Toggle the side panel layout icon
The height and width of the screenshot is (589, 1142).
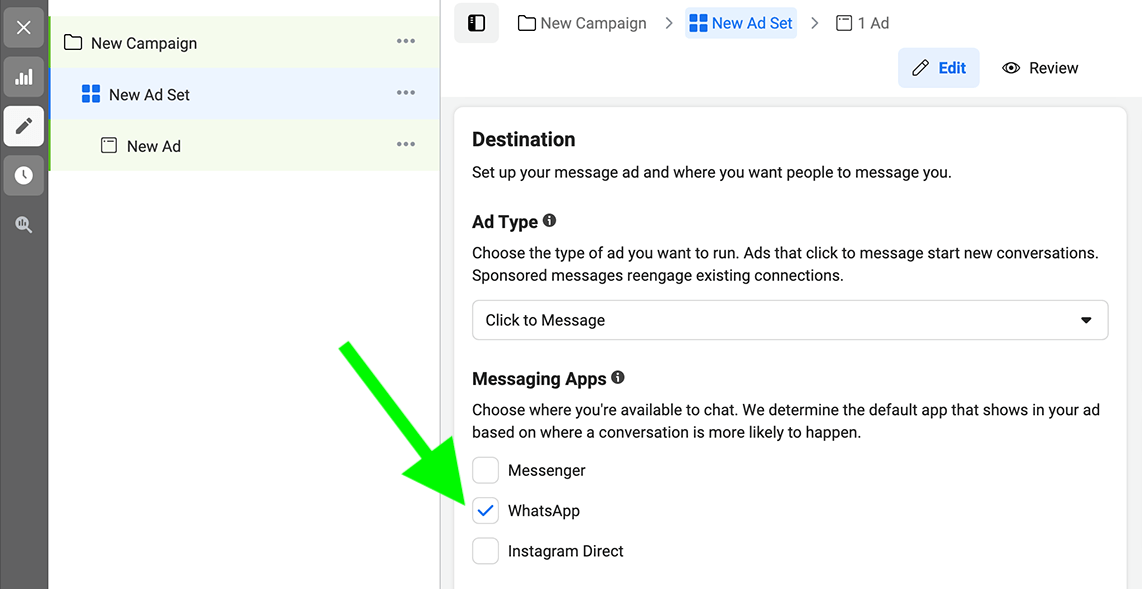point(476,23)
